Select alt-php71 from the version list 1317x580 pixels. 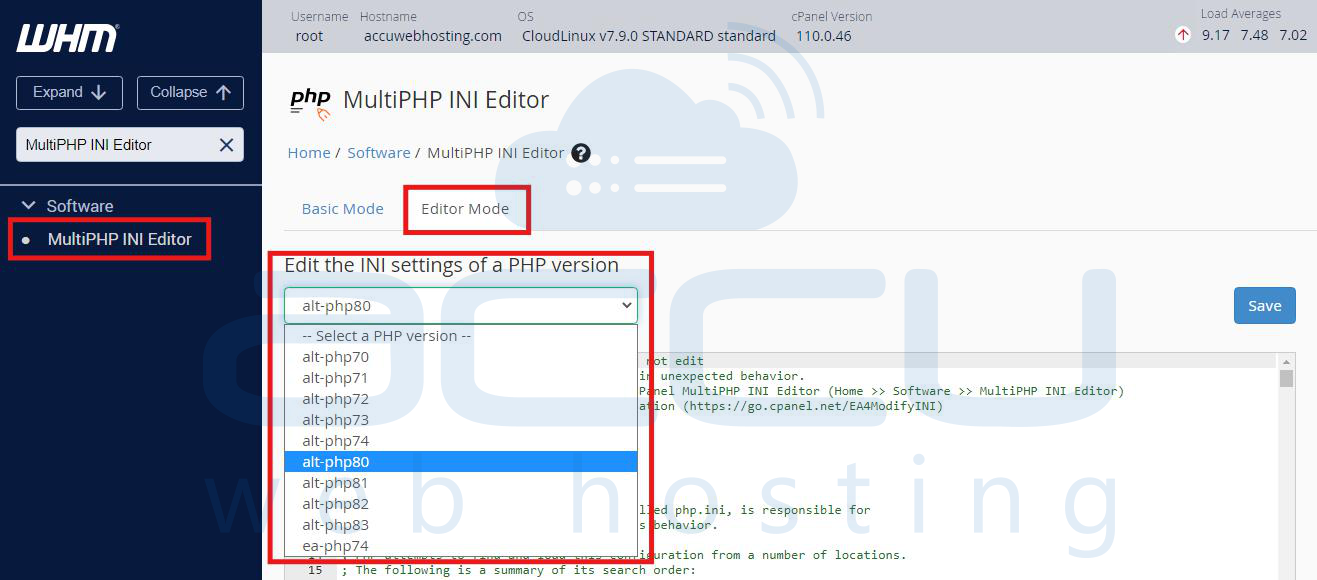(461, 378)
